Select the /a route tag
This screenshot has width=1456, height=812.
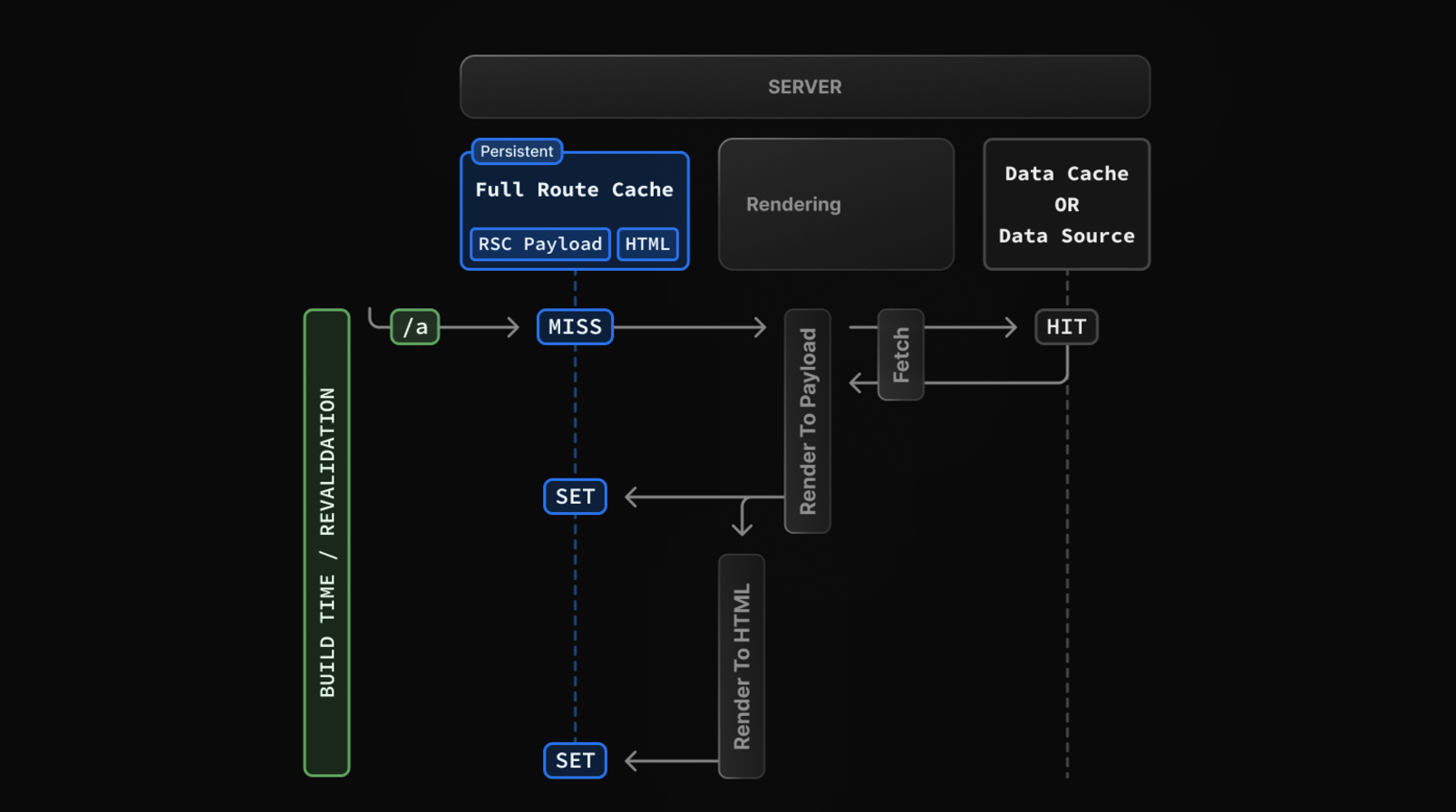tap(415, 327)
